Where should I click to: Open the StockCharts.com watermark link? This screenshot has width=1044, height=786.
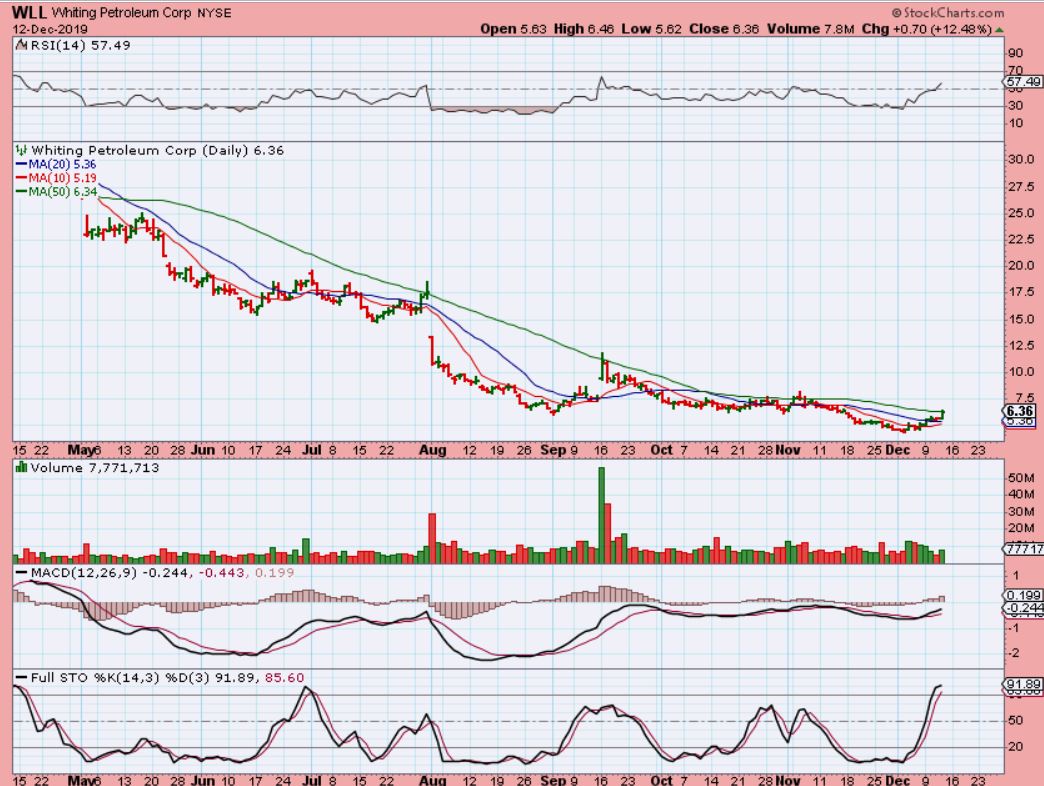(947, 13)
